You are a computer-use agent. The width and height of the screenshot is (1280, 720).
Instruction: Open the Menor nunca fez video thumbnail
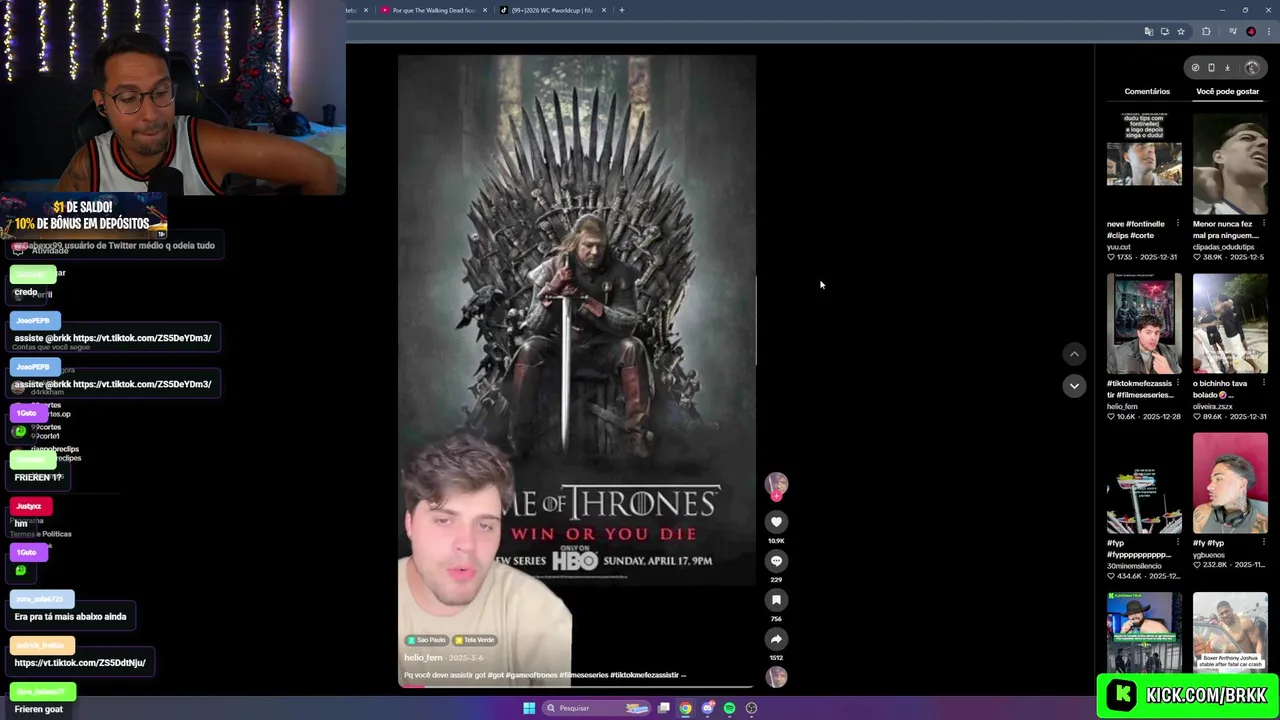(1230, 163)
